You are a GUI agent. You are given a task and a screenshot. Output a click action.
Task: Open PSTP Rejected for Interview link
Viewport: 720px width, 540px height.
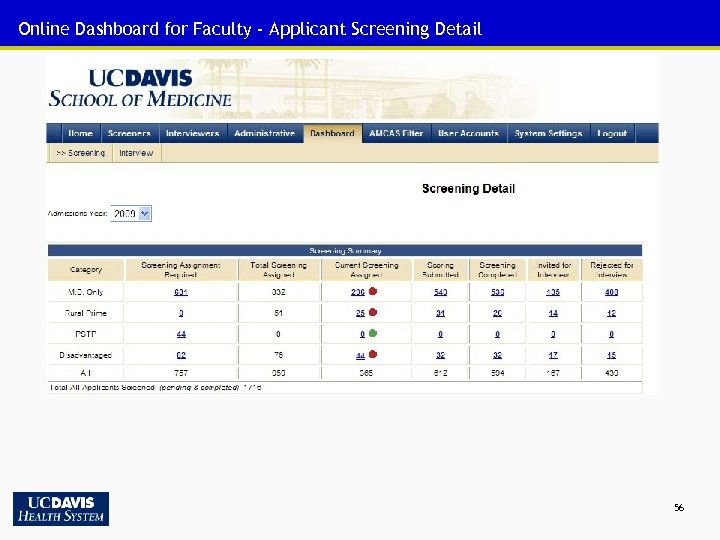pos(612,334)
